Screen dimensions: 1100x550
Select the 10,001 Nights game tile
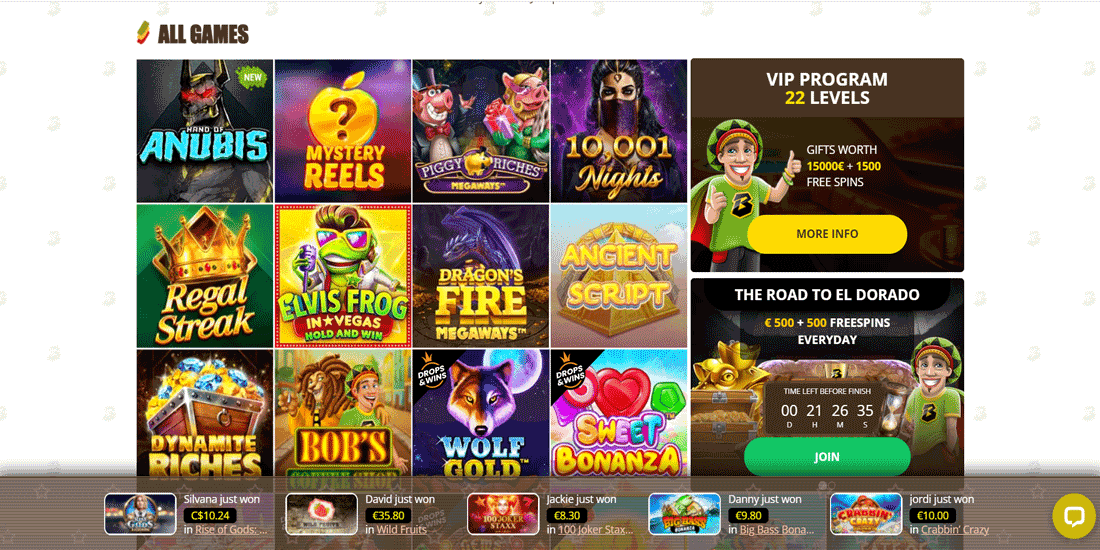click(x=619, y=131)
